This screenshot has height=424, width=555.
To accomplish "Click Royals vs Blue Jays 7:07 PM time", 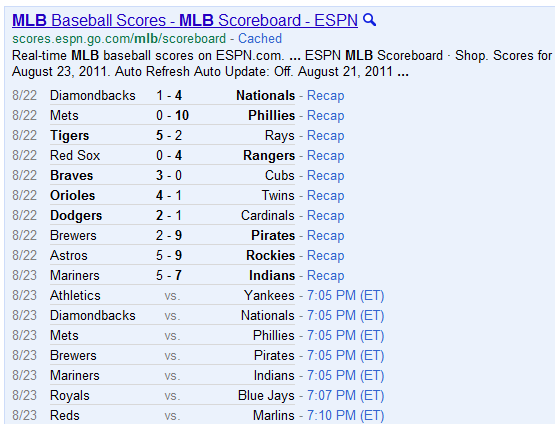I will click(x=345, y=395).
